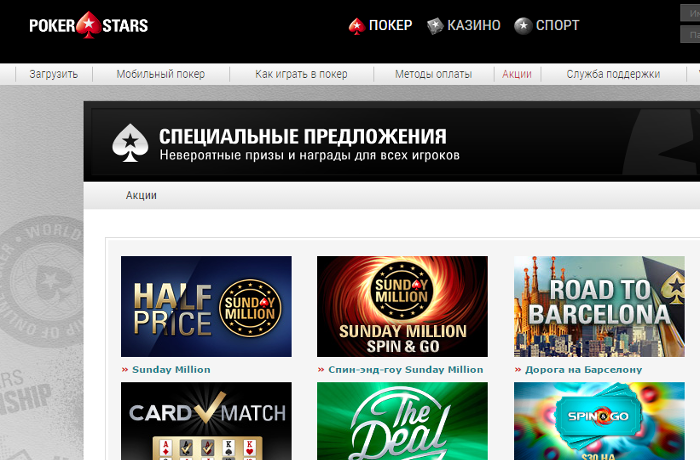The image size is (700, 460).
Task: Click the Casino dice icon
Action: coord(434,26)
